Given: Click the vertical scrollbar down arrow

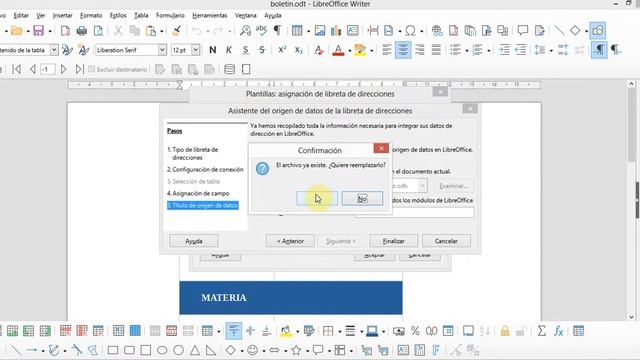Looking at the screenshot, I should (x=632, y=317).
